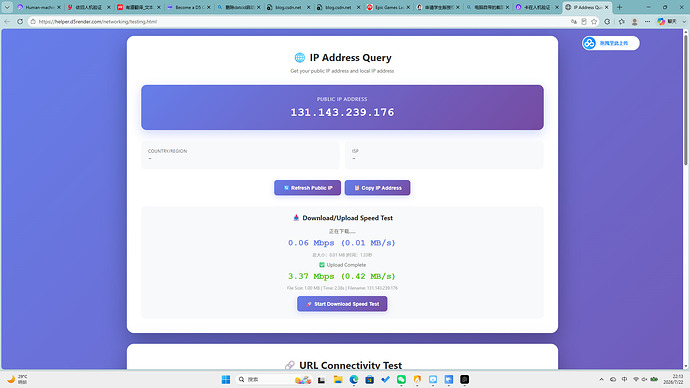690x388 pixels.
Task: Open the translate page icon in address bar
Action: click(x=573, y=21)
